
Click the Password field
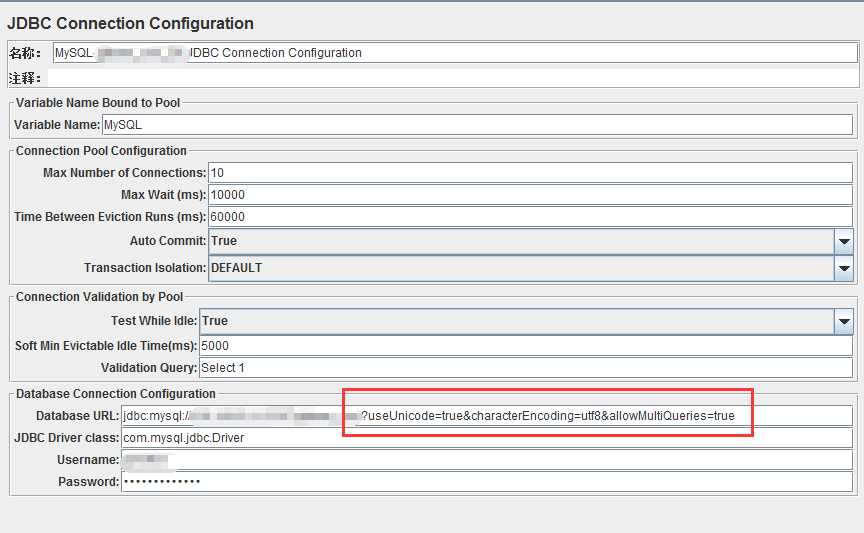[487, 482]
